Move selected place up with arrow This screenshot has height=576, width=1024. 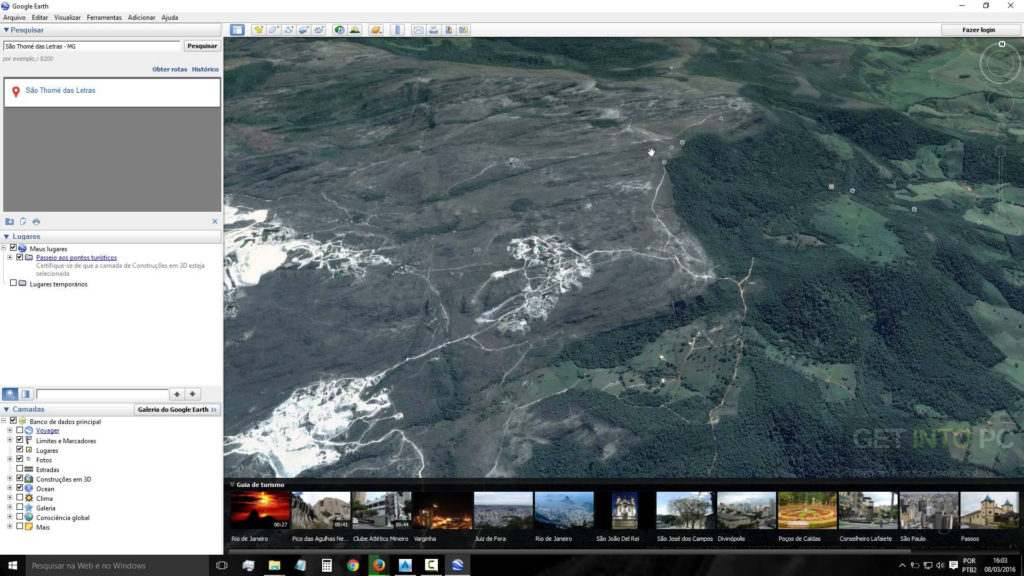tap(177, 394)
